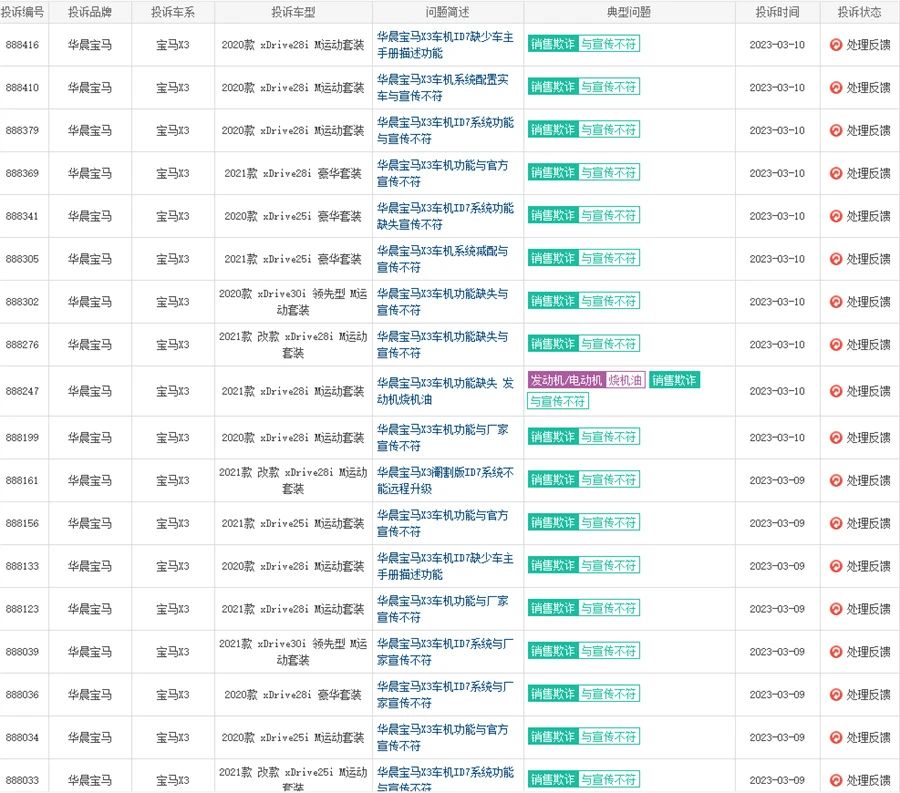This screenshot has width=900, height=793.
Task: Click 2020款 xDrive30i 领先型 M运动套装 model cell
Action: click(x=293, y=302)
